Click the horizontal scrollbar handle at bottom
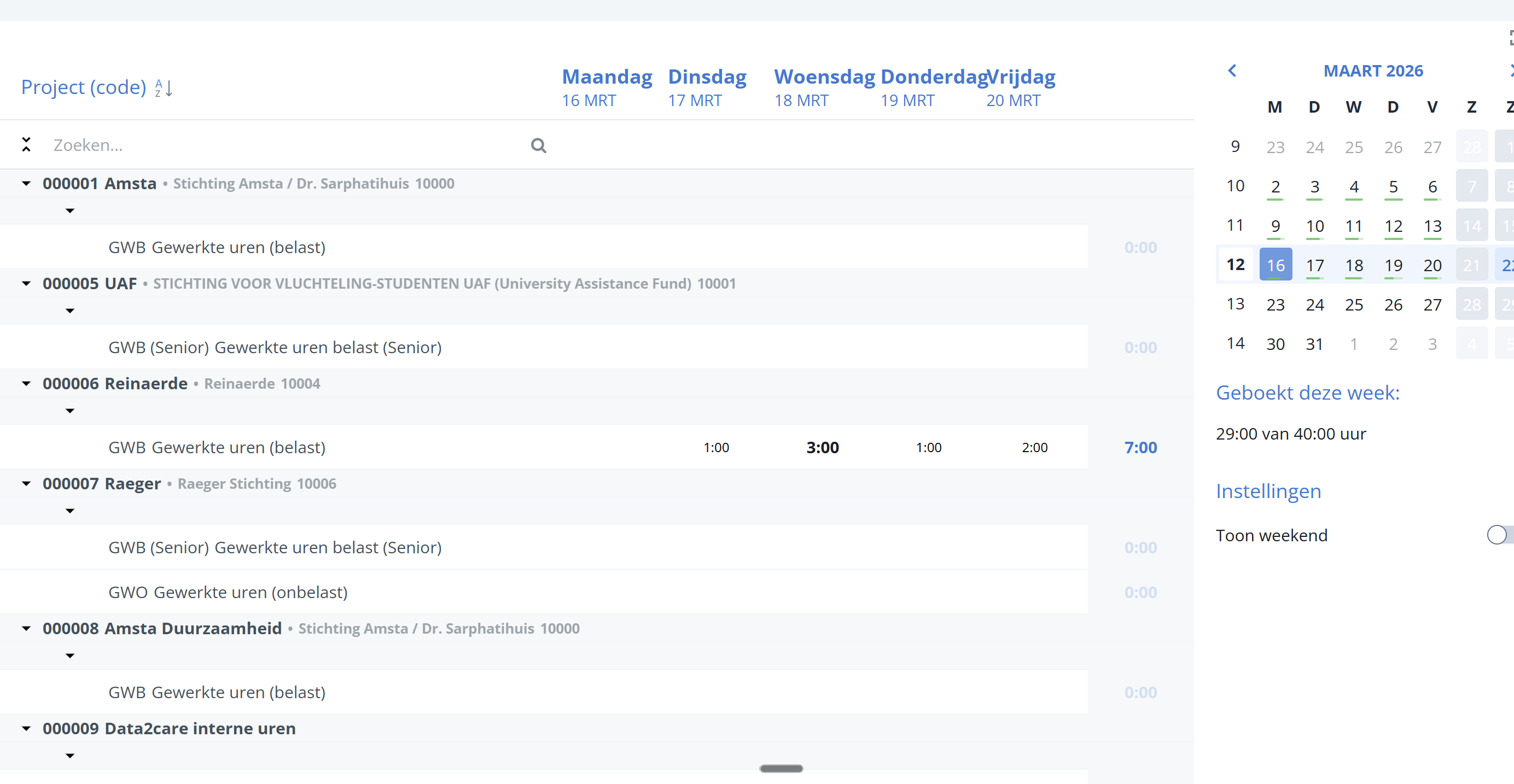 pyautogui.click(x=781, y=768)
